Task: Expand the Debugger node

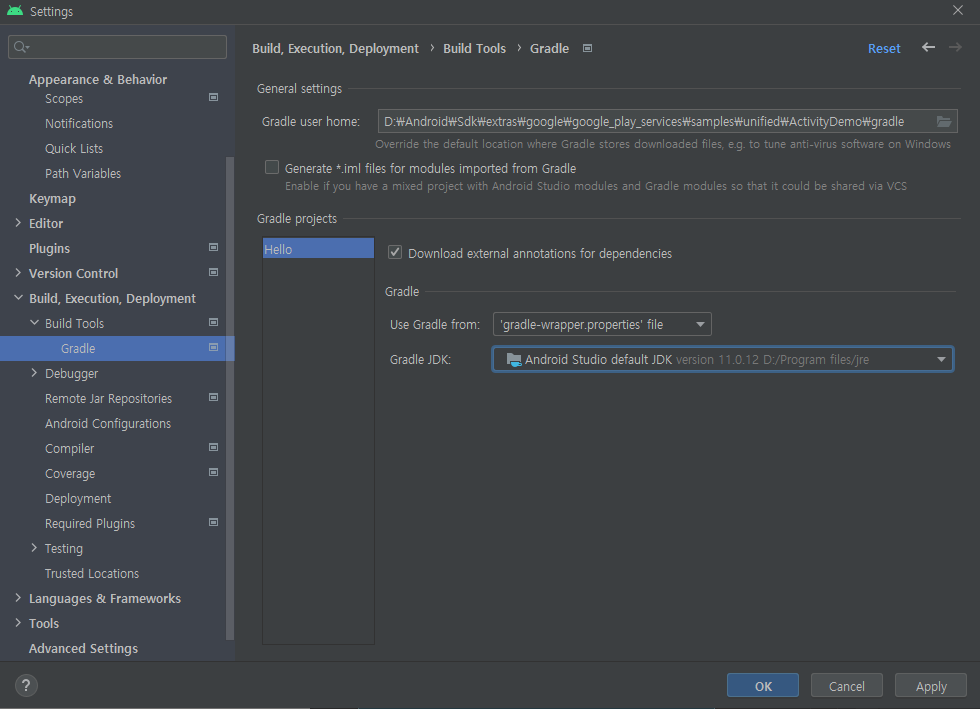Action: tap(34, 373)
